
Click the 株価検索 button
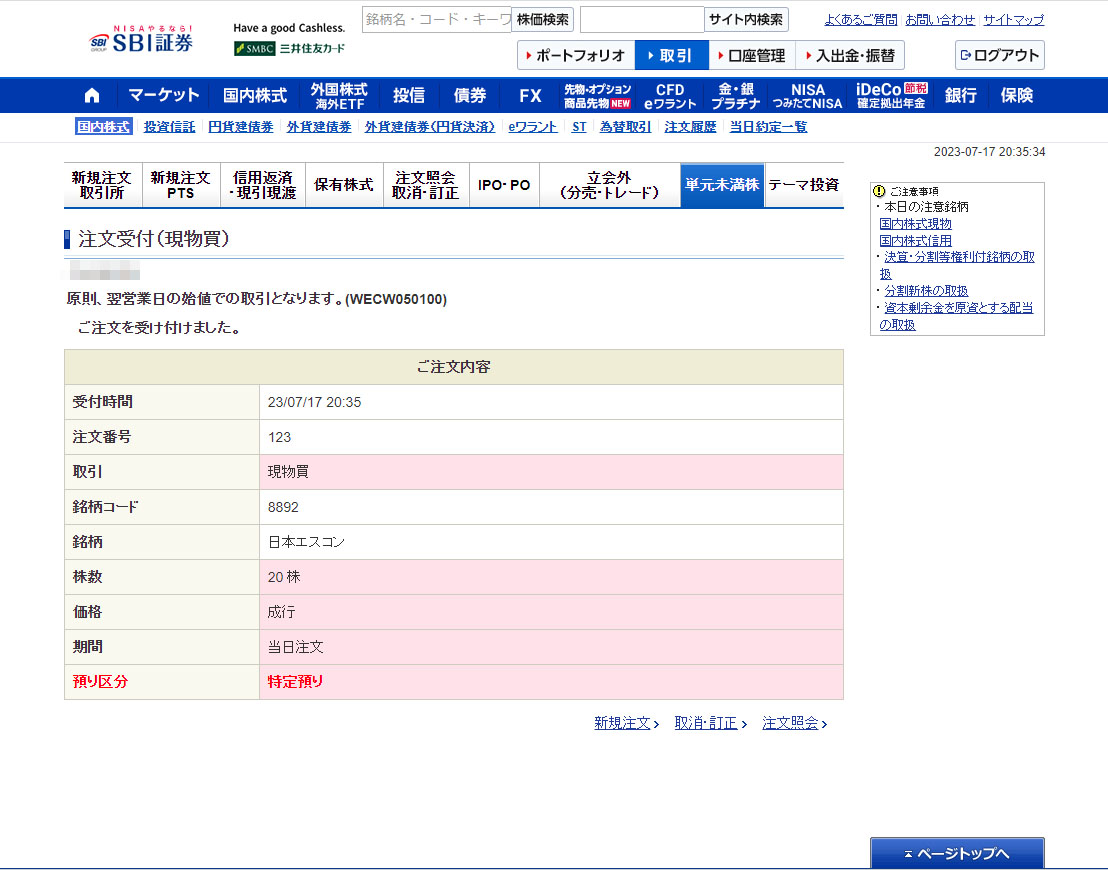click(x=543, y=19)
